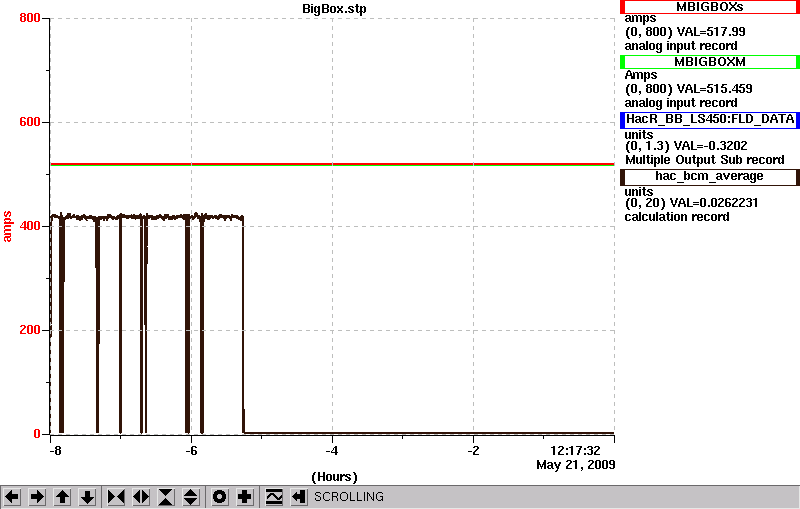Click 'Multiple Output Sub record' description

705,160
